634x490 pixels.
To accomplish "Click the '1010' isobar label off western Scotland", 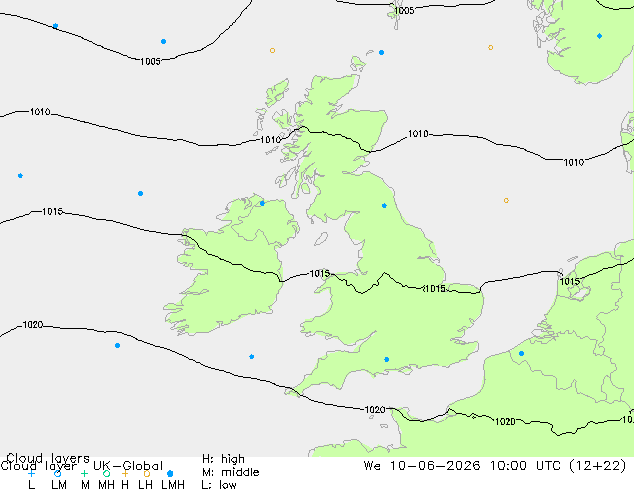I will 270,140.
